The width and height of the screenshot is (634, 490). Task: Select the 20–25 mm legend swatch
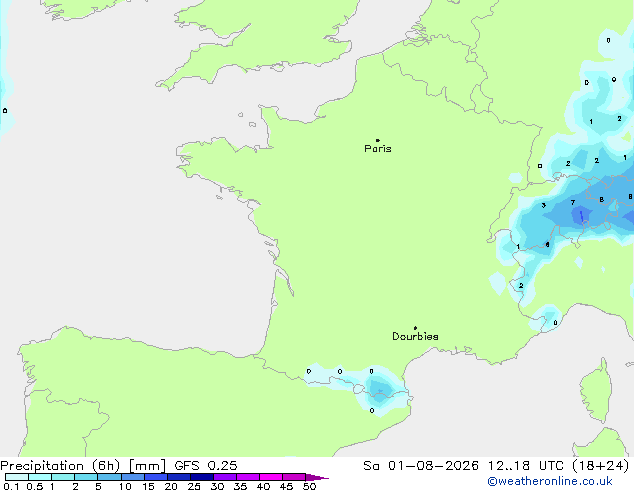pyautogui.click(x=178, y=477)
